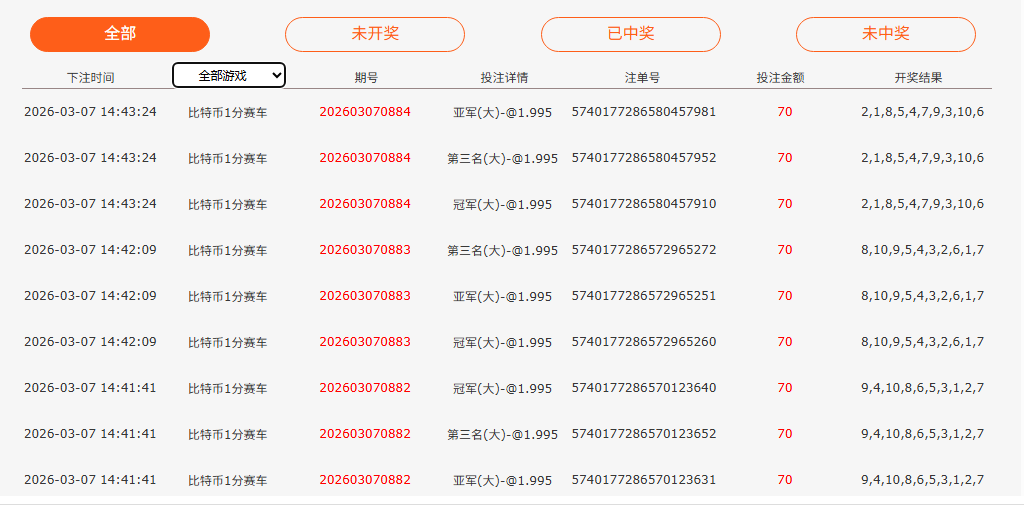Click order number 5740177286580457910

(x=644, y=204)
